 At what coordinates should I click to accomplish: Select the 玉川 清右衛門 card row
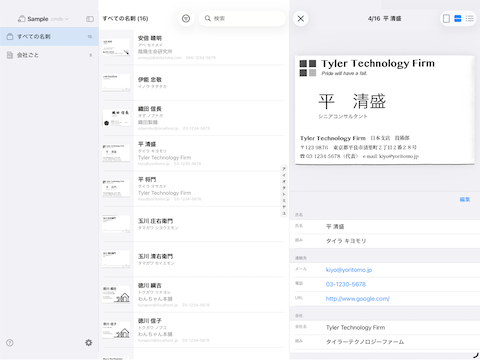pos(193,259)
